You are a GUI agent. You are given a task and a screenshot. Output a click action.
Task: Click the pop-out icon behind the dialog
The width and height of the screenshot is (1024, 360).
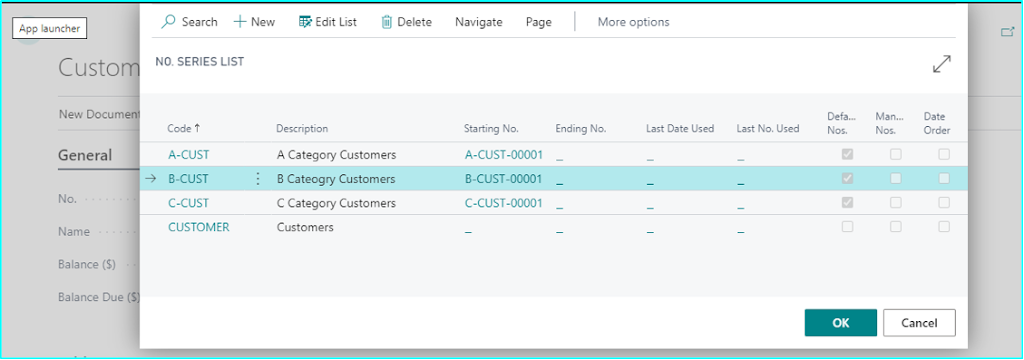pyautogui.click(x=1007, y=31)
